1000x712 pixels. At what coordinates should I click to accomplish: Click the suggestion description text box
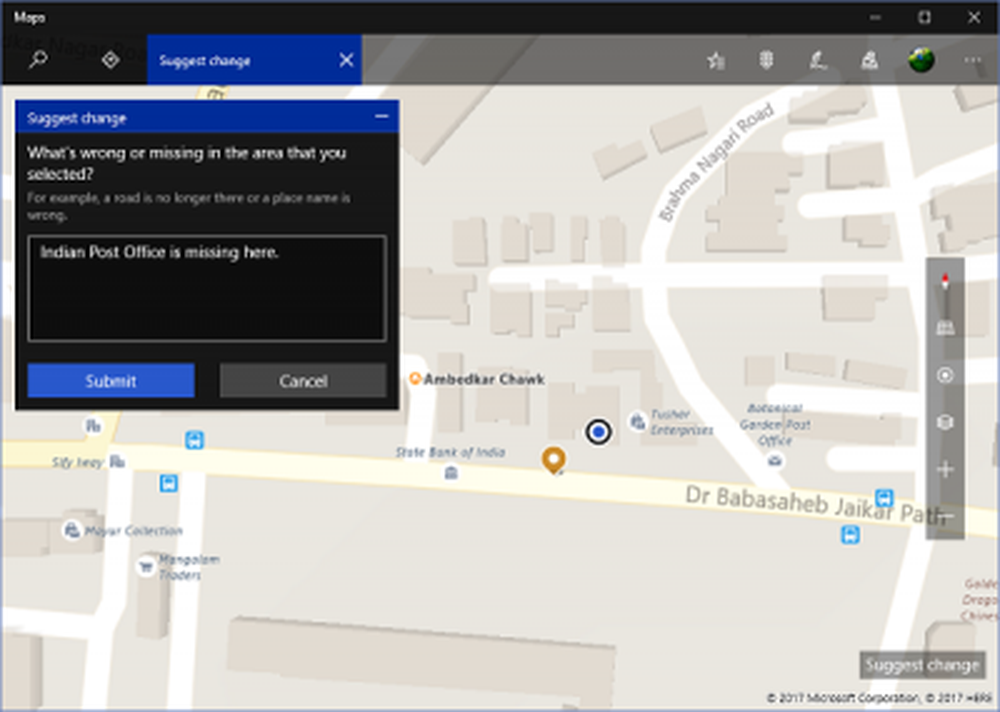pos(207,289)
